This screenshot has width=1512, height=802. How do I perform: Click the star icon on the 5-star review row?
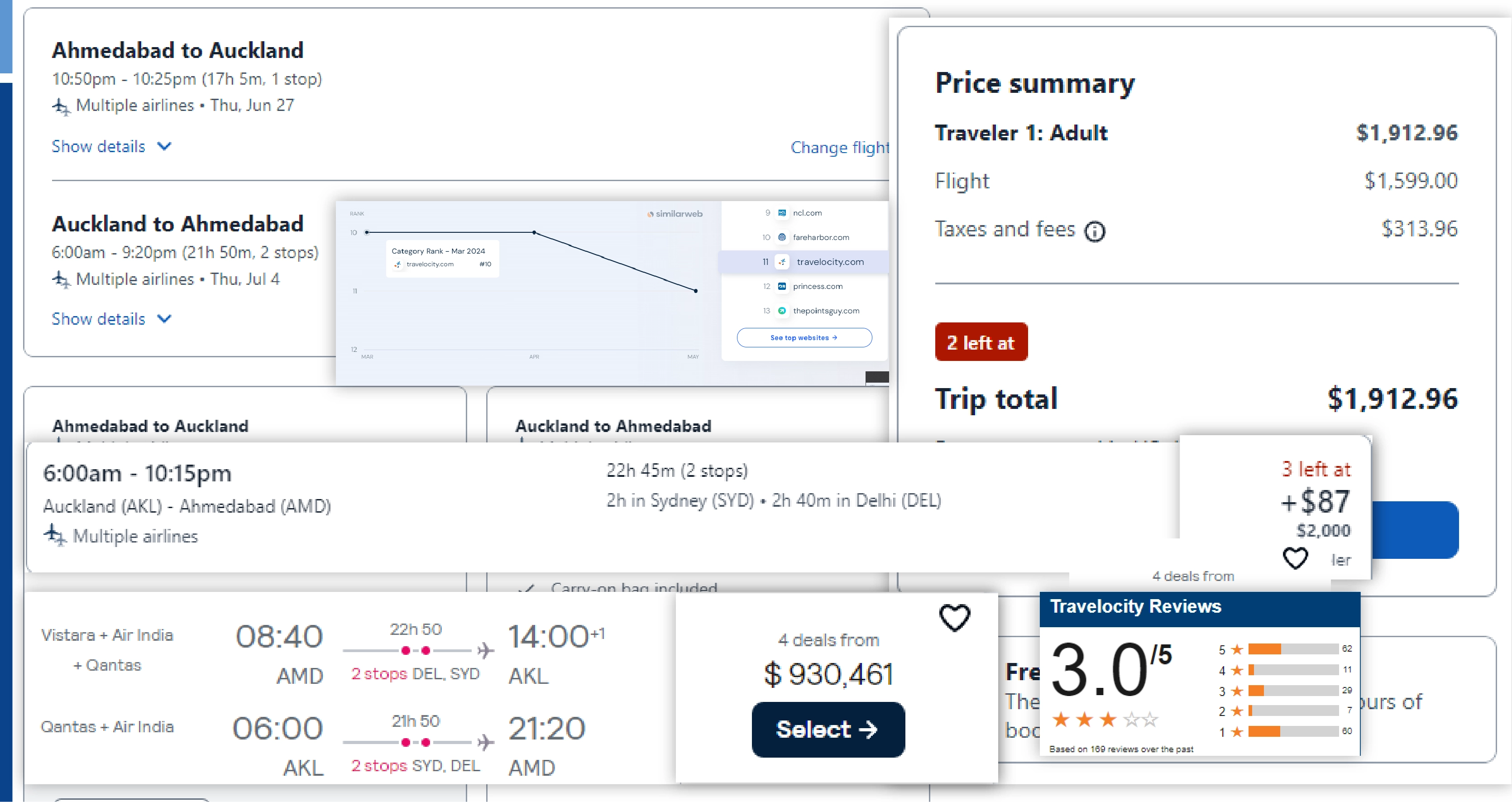pos(1237,649)
